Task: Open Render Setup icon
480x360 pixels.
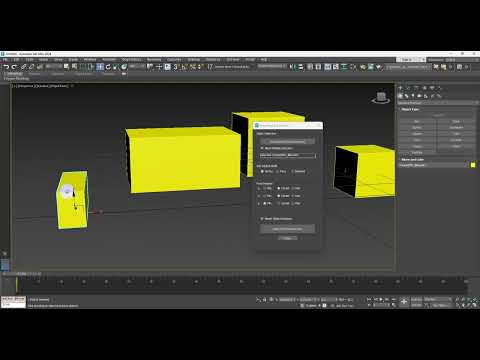Action: (363, 67)
